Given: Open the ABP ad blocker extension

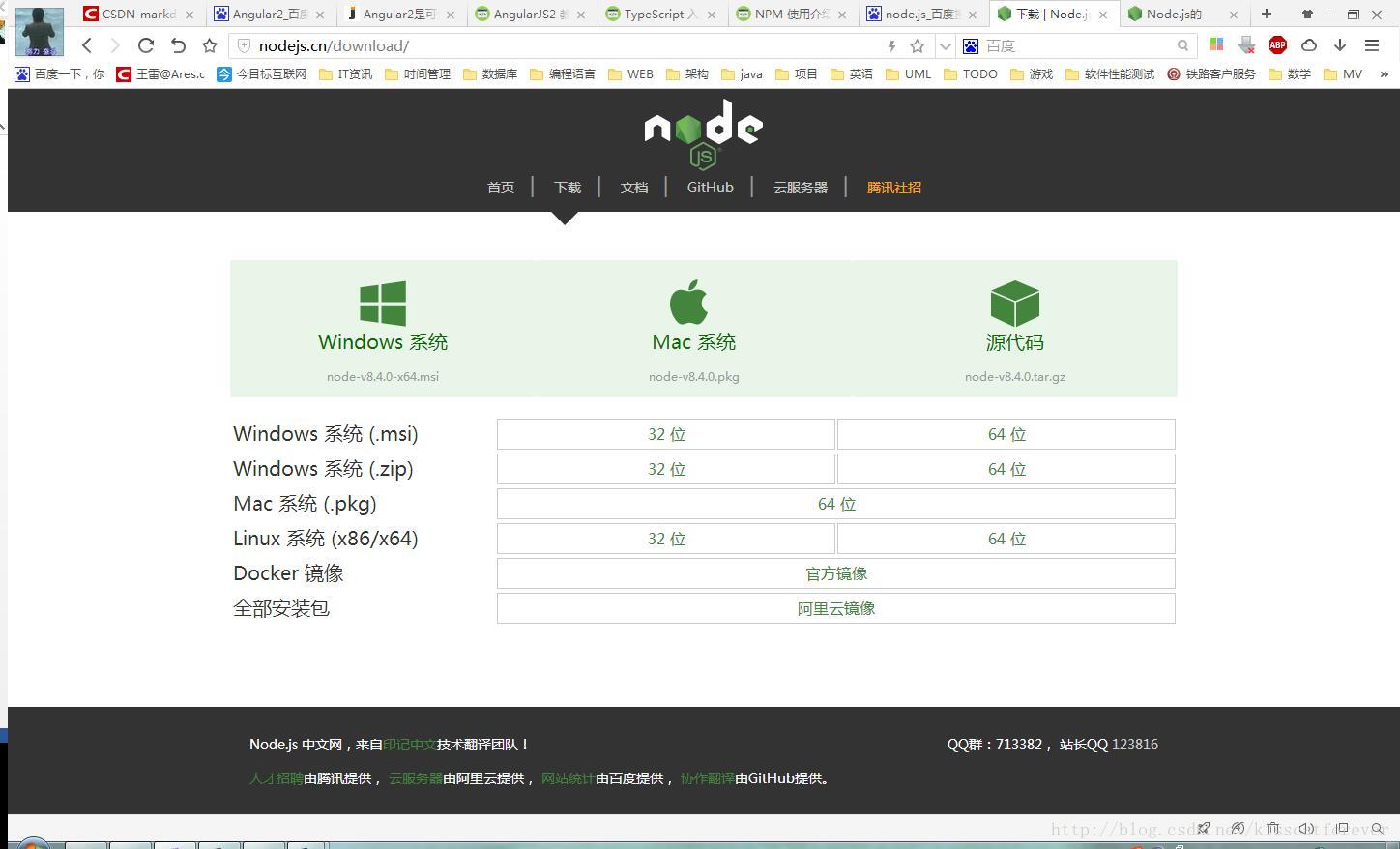Looking at the screenshot, I should [x=1277, y=45].
